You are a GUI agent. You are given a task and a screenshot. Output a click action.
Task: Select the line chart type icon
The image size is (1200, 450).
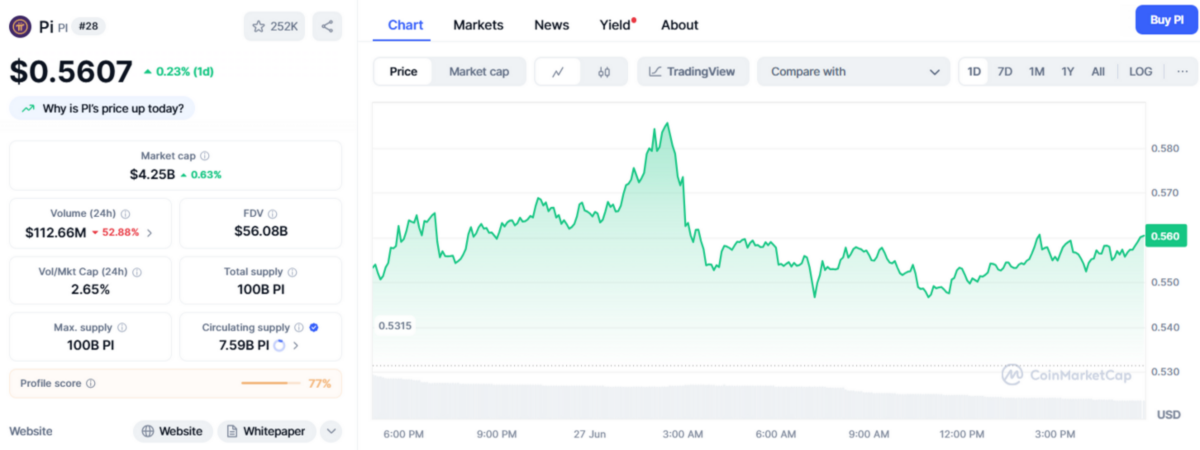[558, 72]
